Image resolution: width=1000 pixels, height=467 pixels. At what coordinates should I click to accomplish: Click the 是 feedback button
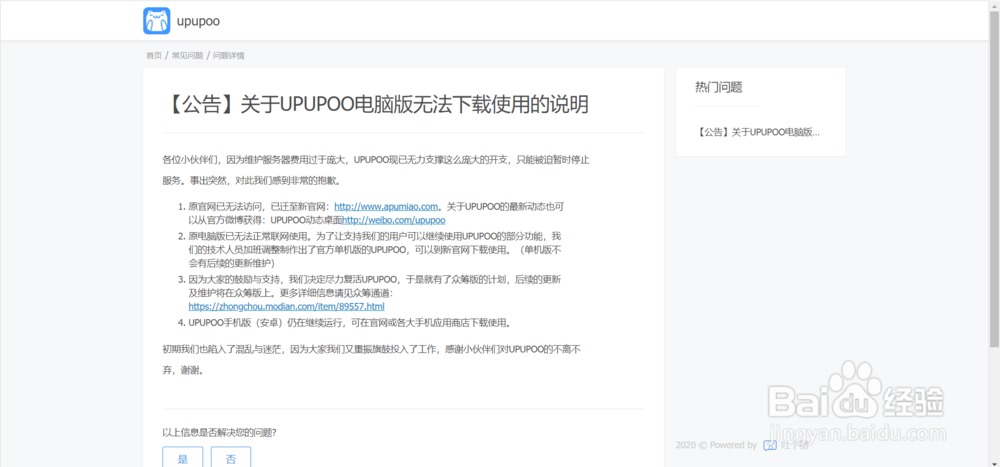pyautogui.click(x=182, y=457)
